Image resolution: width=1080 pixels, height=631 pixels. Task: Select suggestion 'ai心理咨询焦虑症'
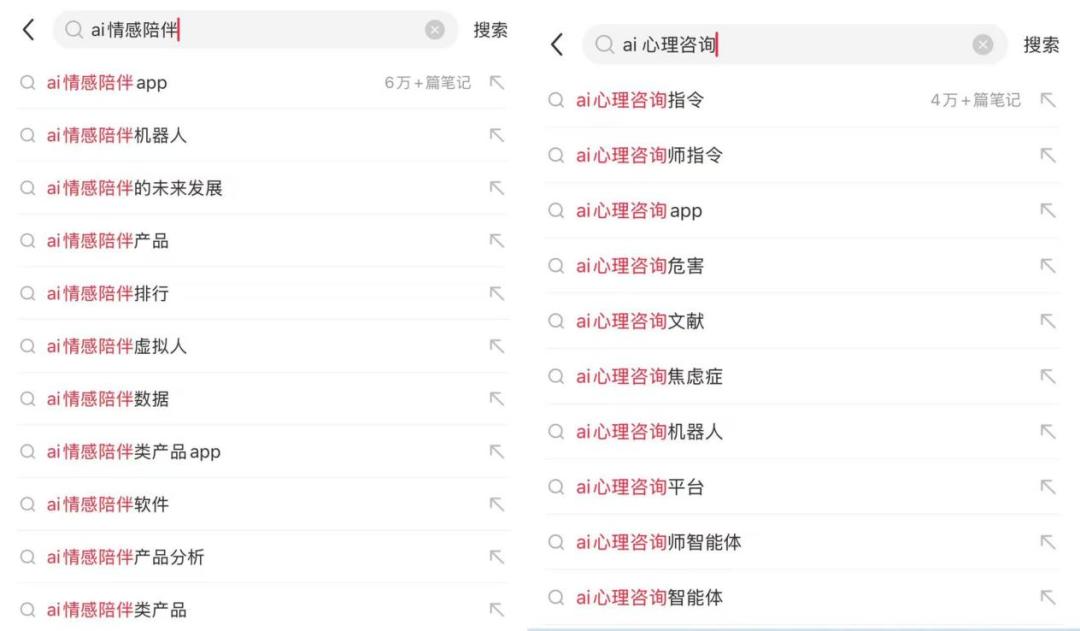point(648,377)
